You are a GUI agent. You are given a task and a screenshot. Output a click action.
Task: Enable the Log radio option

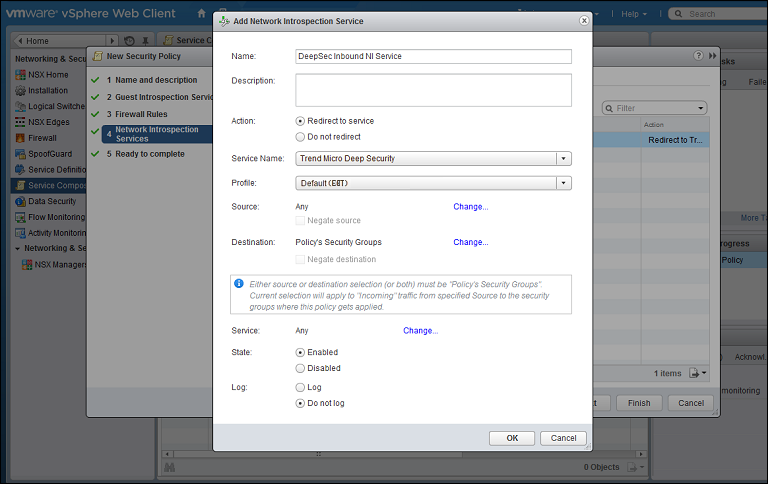pos(300,386)
